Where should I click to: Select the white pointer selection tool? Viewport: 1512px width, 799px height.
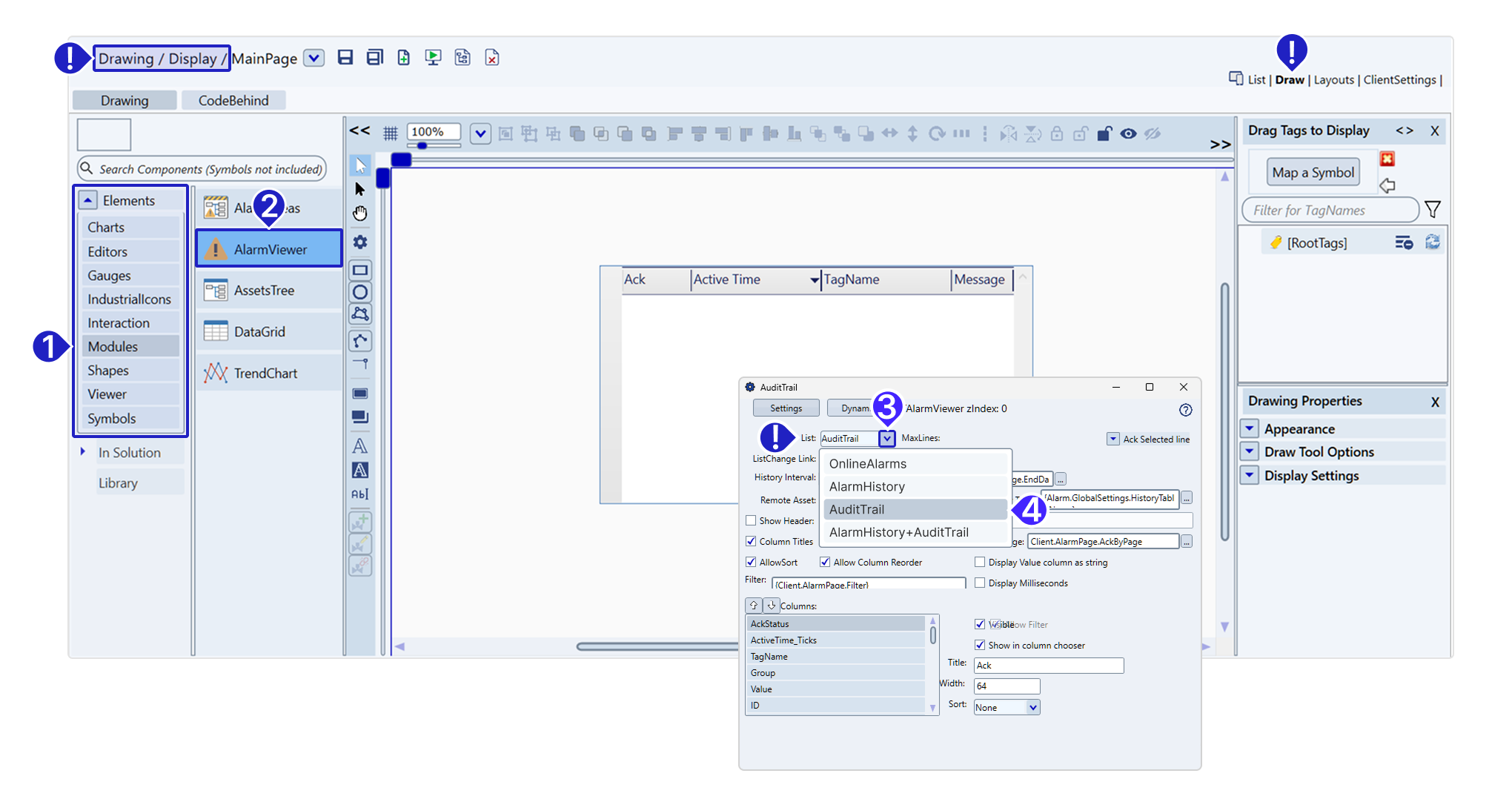360,165
